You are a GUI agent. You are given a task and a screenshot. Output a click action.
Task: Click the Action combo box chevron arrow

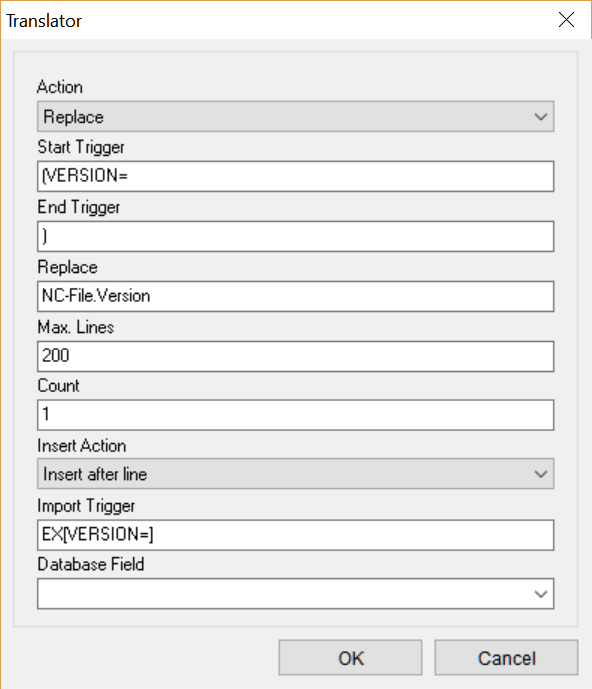tap(541, 117)
